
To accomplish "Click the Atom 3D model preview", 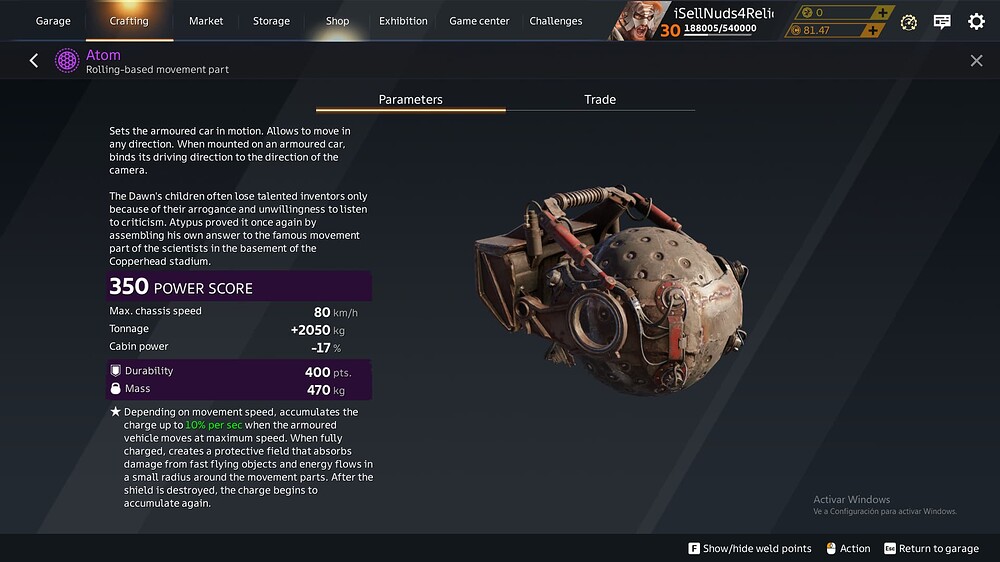I will (x=612, y=290).
